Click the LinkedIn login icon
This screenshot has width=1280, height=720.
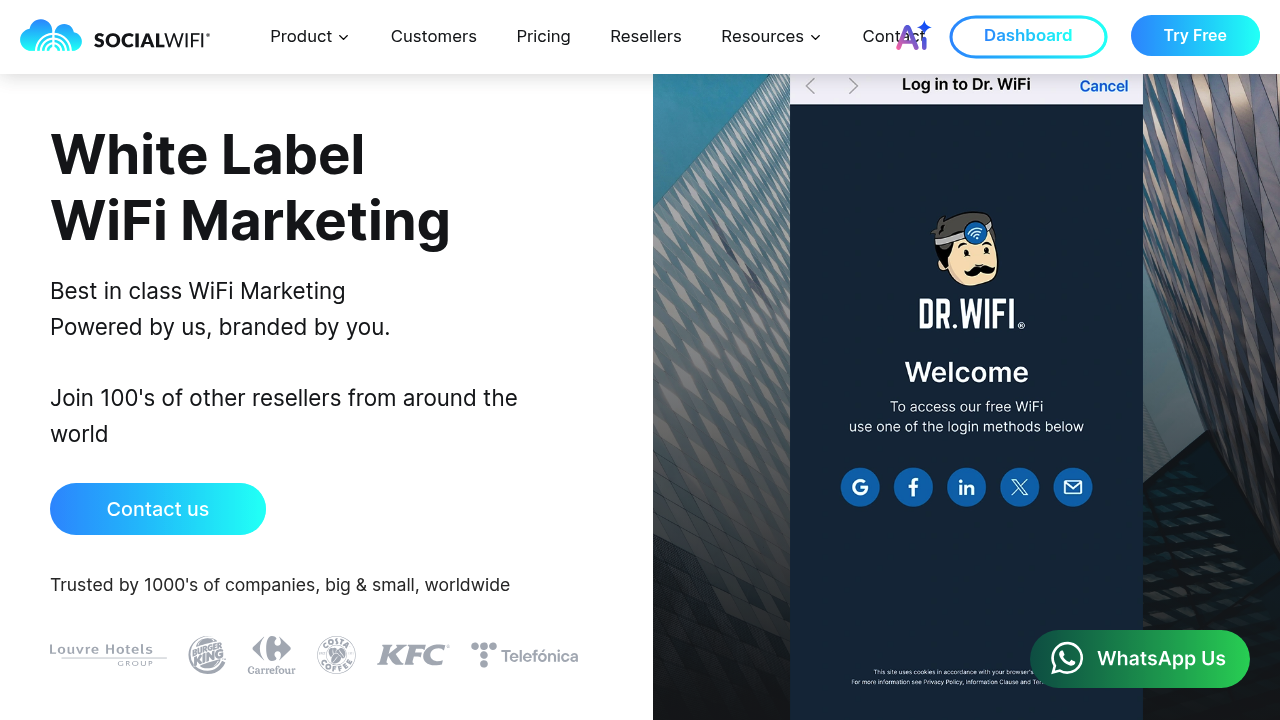pos(966,487)
